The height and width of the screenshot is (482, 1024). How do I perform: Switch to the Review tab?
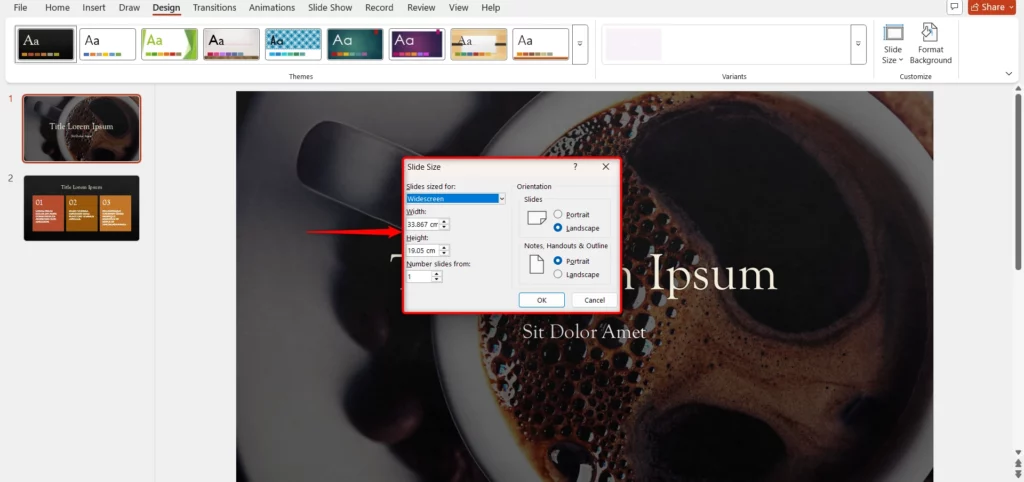click(x=421, y=8)
